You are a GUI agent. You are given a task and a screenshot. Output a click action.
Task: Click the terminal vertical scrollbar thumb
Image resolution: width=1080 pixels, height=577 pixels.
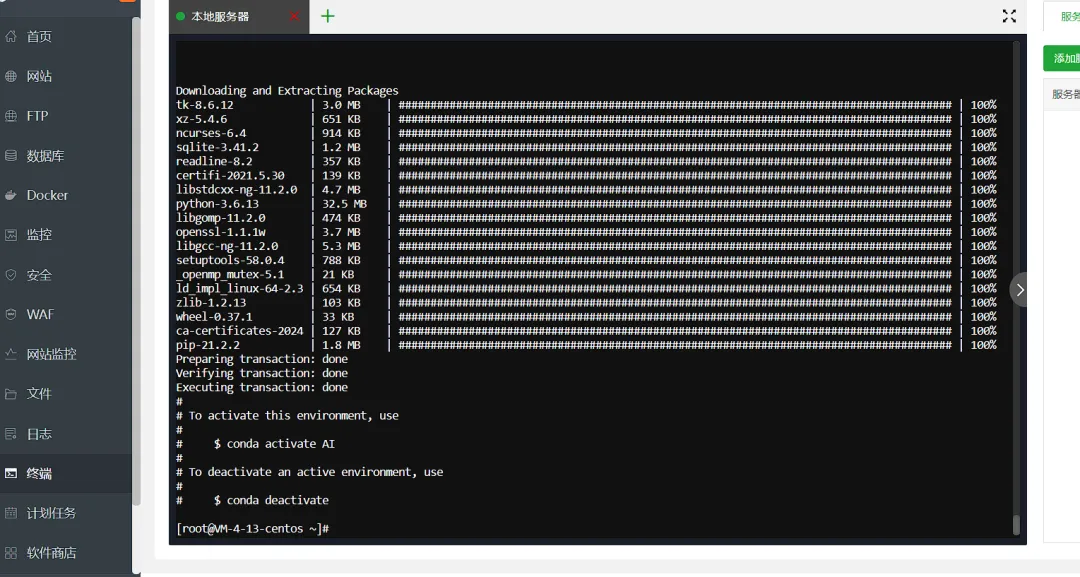(x=1016, y=524)
